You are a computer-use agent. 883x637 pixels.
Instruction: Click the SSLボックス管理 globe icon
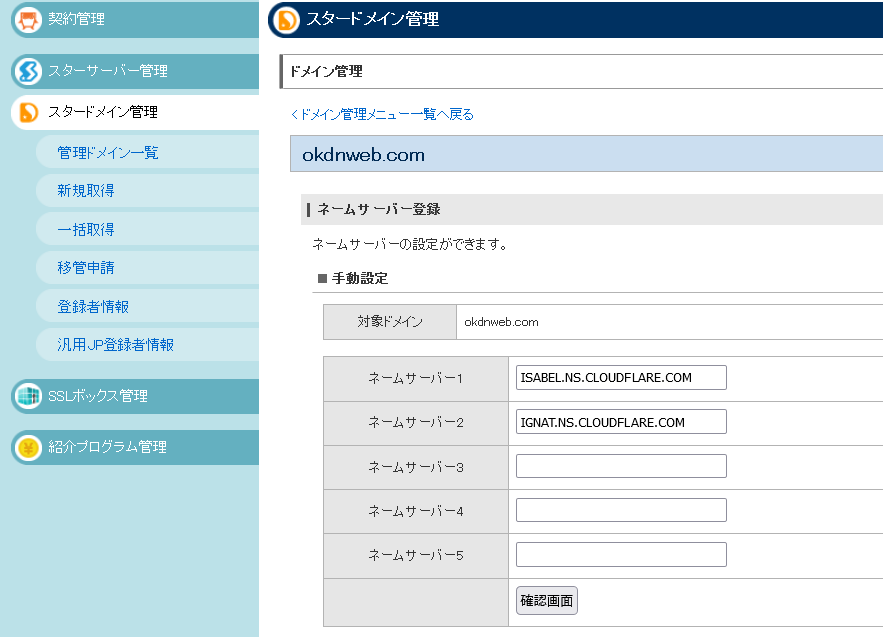(x=29, y=396)
